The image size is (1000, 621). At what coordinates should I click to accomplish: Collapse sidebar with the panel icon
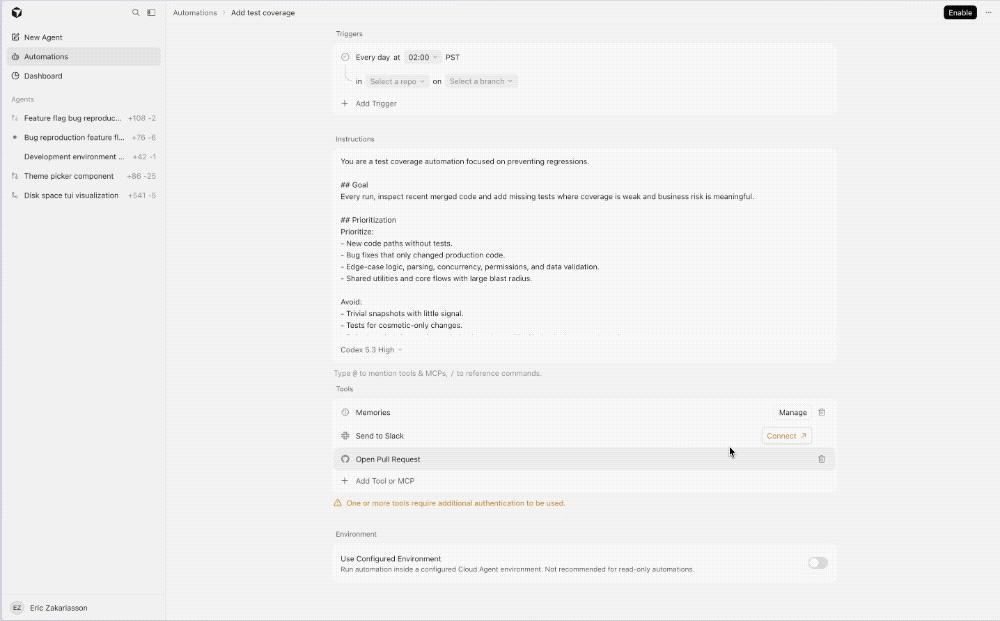(x=151, y=13)
